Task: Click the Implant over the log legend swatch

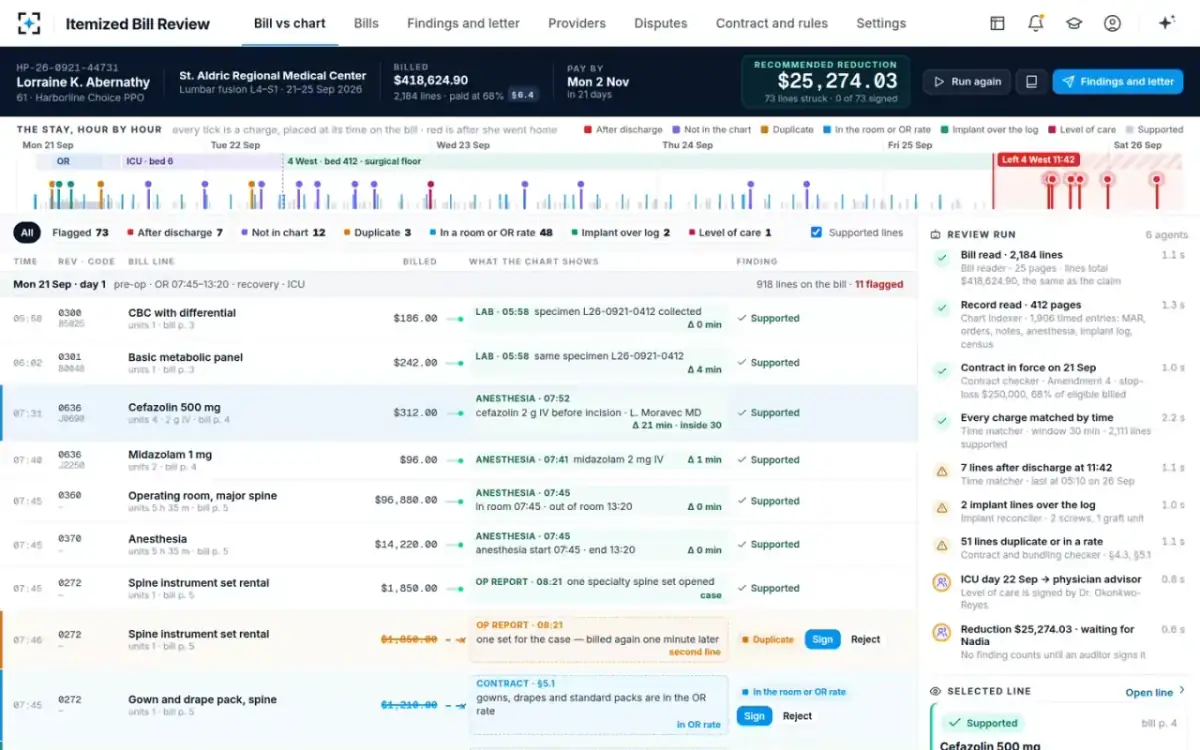Action: click(x=943, y=130)
